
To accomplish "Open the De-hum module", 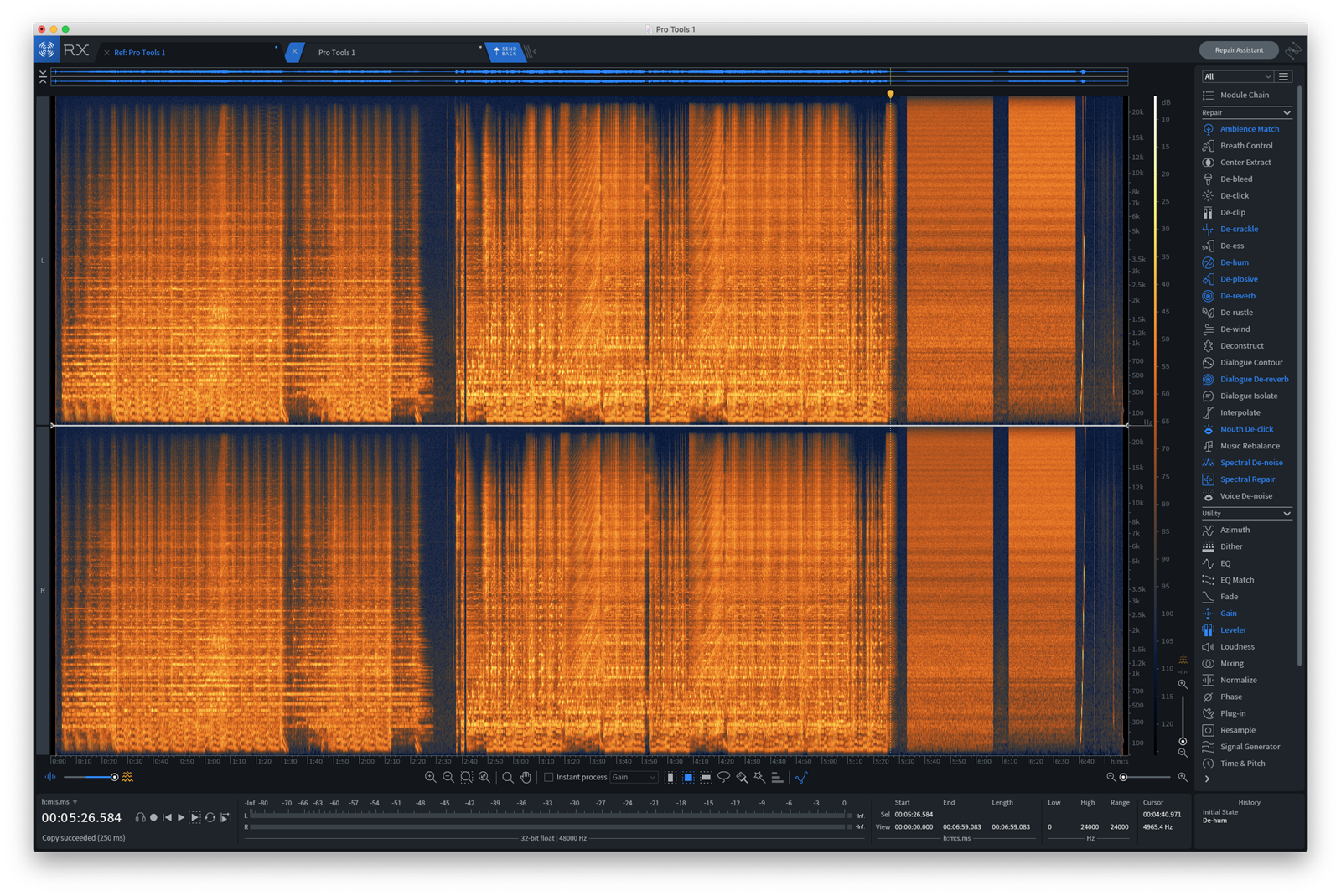I will [x=1234, y=262].
